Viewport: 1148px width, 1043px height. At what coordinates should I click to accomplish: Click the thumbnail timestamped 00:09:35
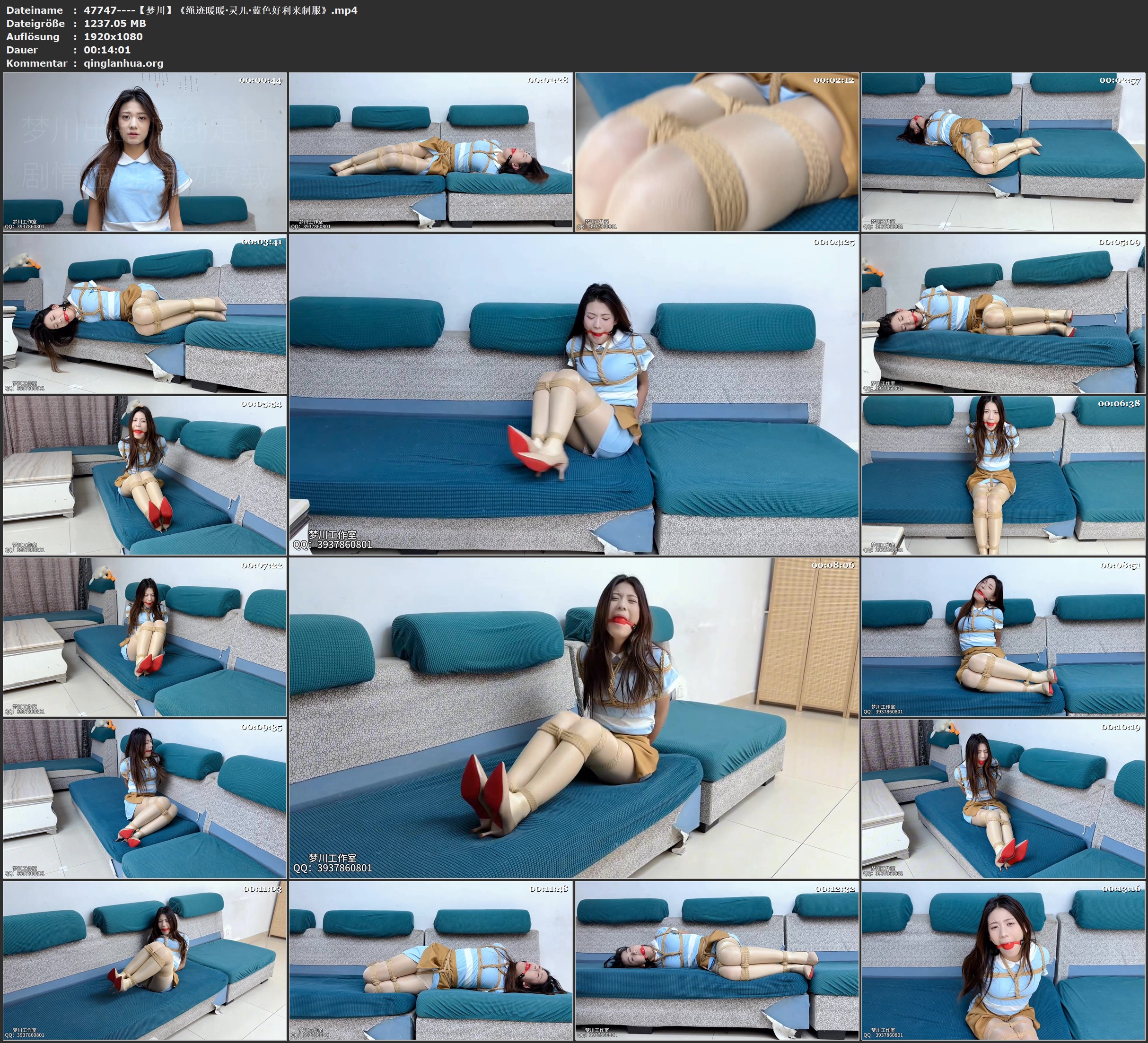pyautogui.click(x=145, y=799)
